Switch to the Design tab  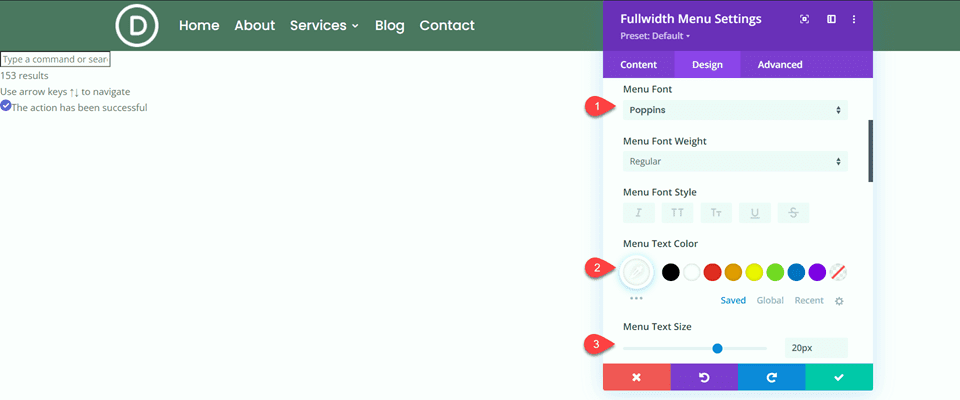707,64
